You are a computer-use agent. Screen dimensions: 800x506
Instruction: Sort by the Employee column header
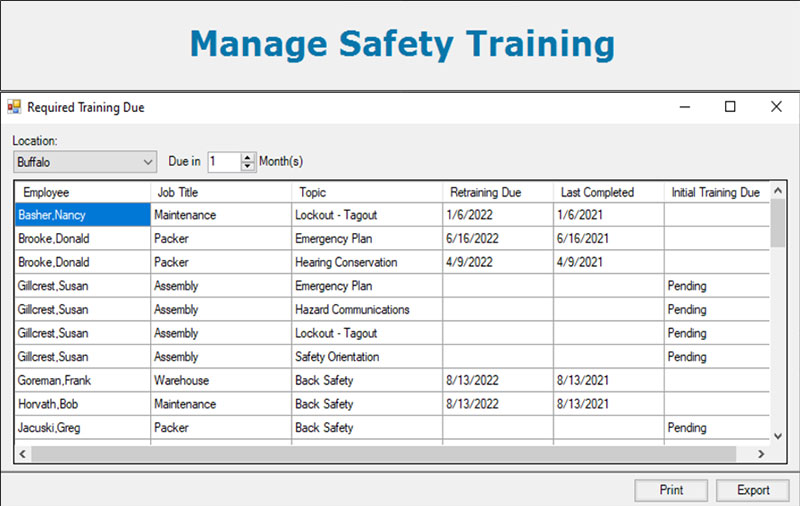[x=83, y=192]
